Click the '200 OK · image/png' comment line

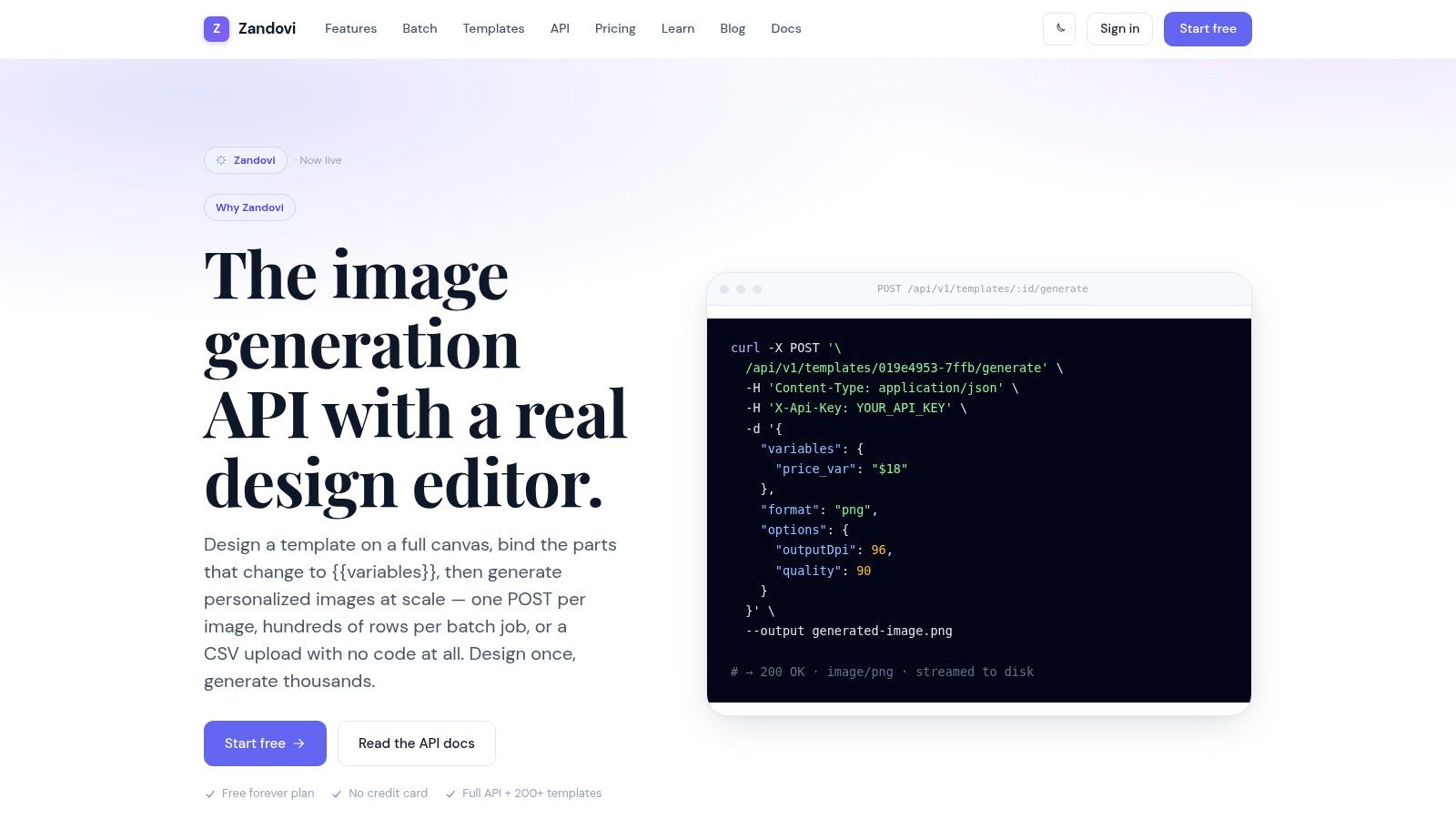(x=882, y=672)
